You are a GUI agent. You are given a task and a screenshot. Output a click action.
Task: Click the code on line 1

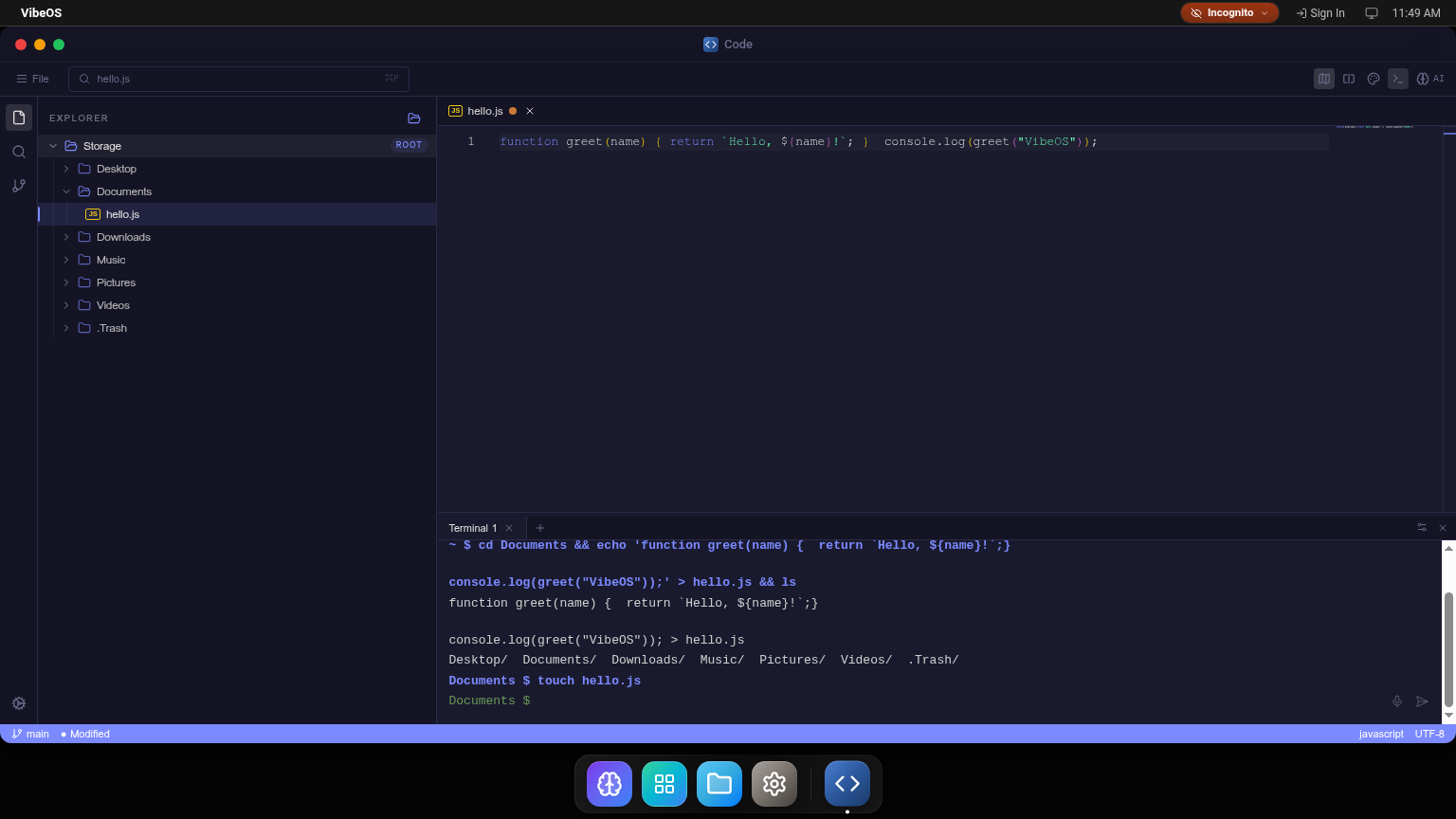click(798, 141)
